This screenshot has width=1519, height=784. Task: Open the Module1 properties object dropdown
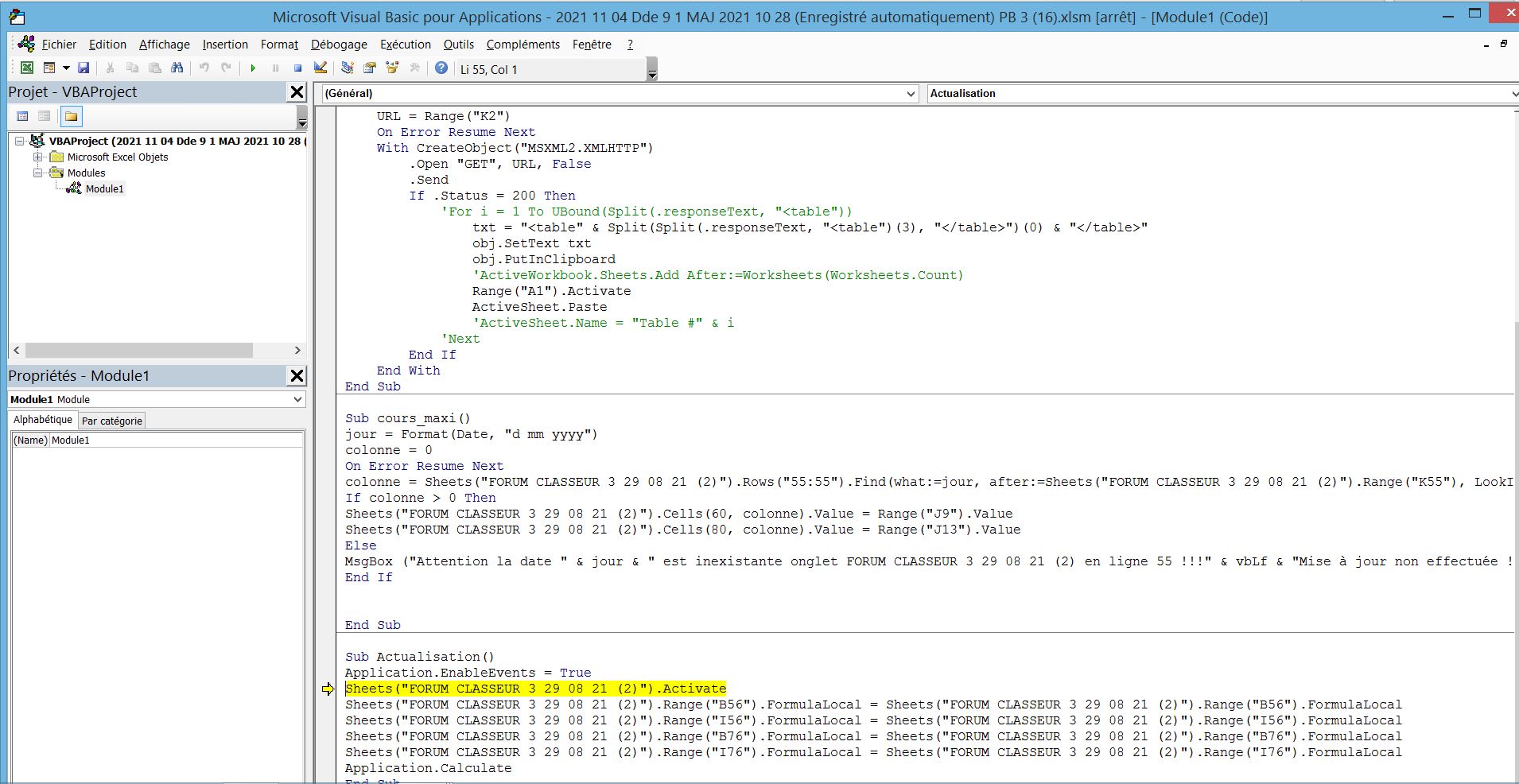(297, 399)
